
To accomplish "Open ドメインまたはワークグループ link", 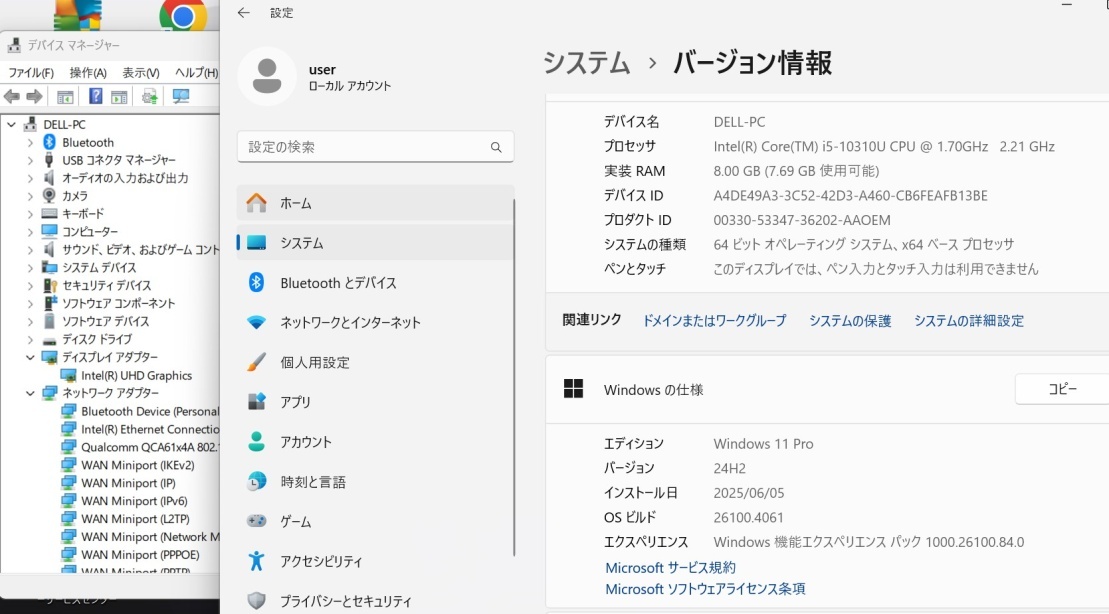I will (x=714, y=320).
